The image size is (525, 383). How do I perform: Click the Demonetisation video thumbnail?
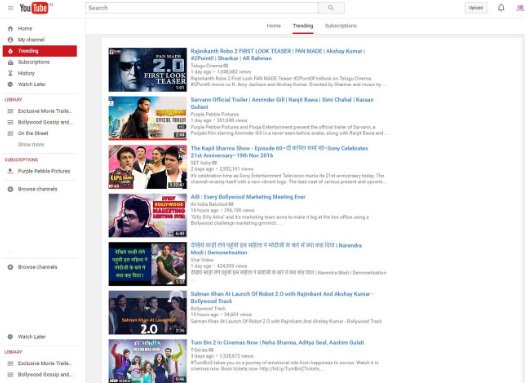coord(148,264)
